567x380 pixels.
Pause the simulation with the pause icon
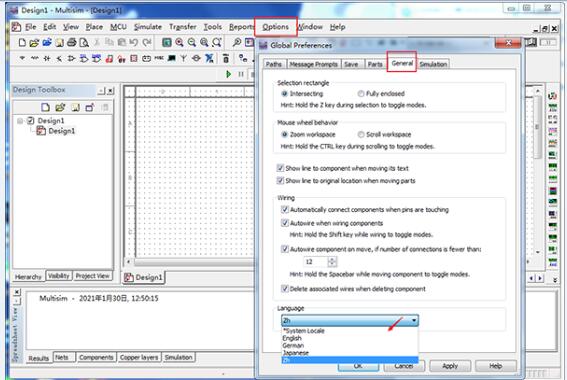point(241,74)
